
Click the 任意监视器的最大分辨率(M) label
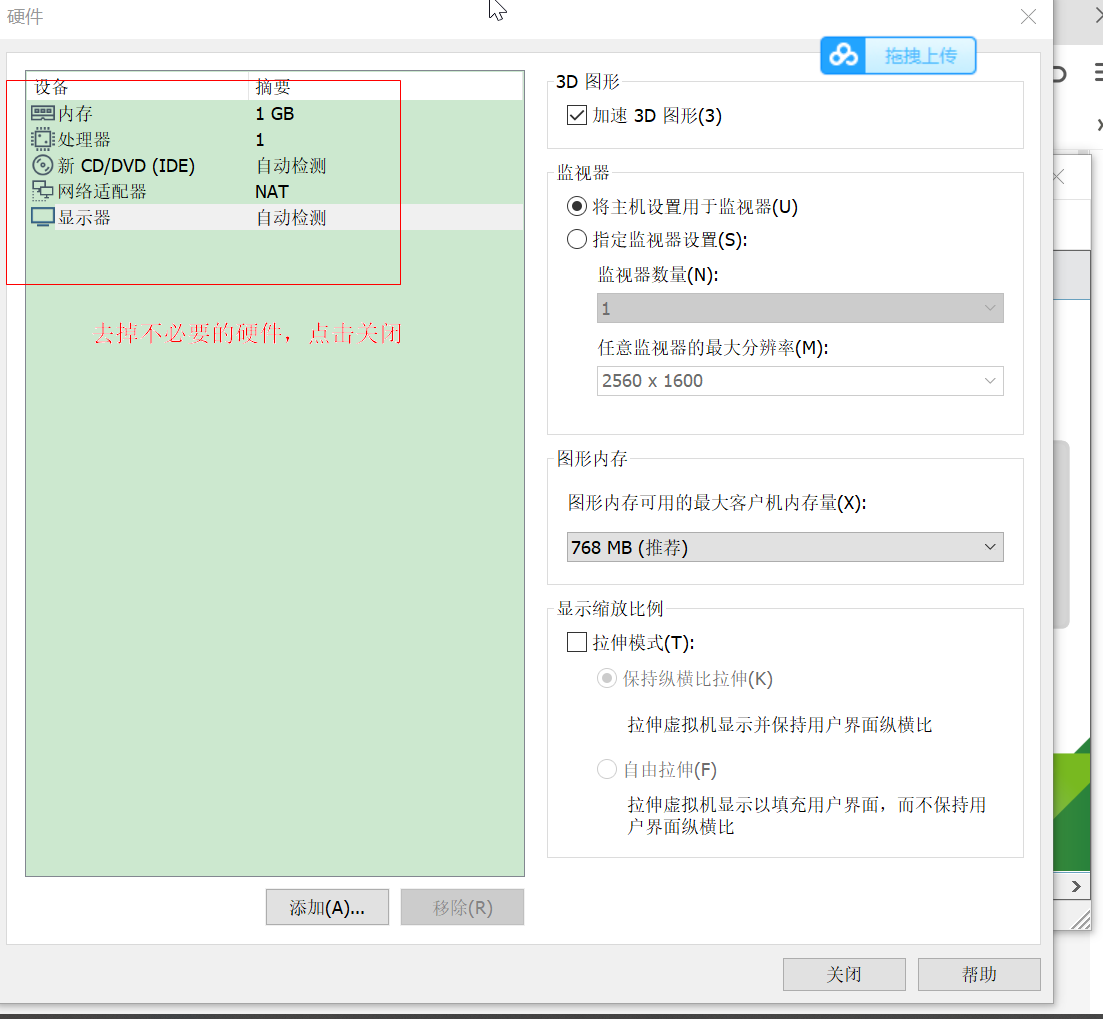713,347
